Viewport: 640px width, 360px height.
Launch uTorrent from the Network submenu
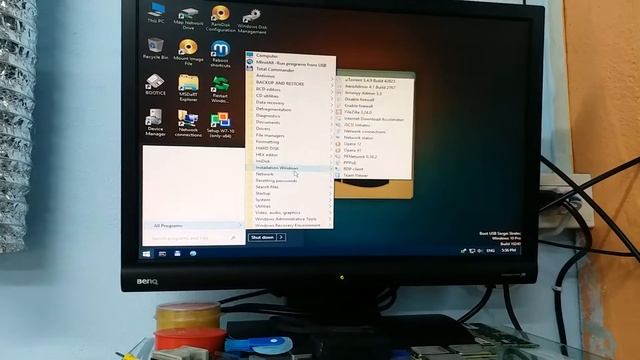373,81
